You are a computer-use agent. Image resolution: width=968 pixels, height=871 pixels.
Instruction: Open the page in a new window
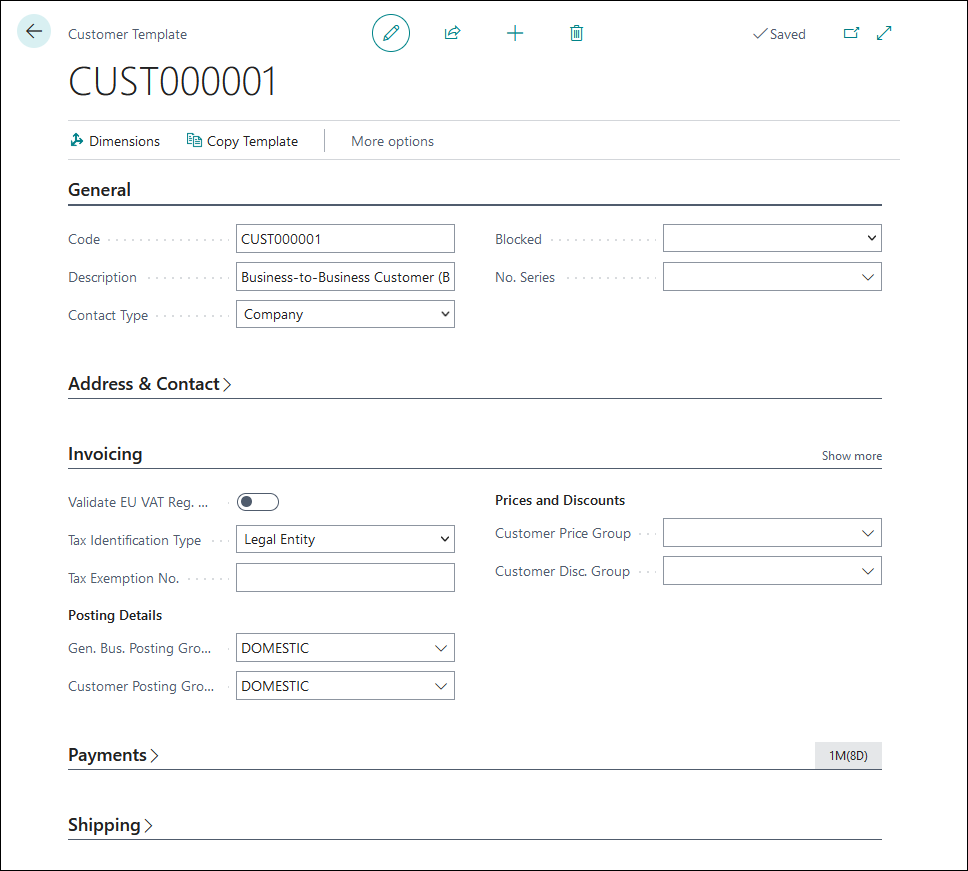[851, 33]
